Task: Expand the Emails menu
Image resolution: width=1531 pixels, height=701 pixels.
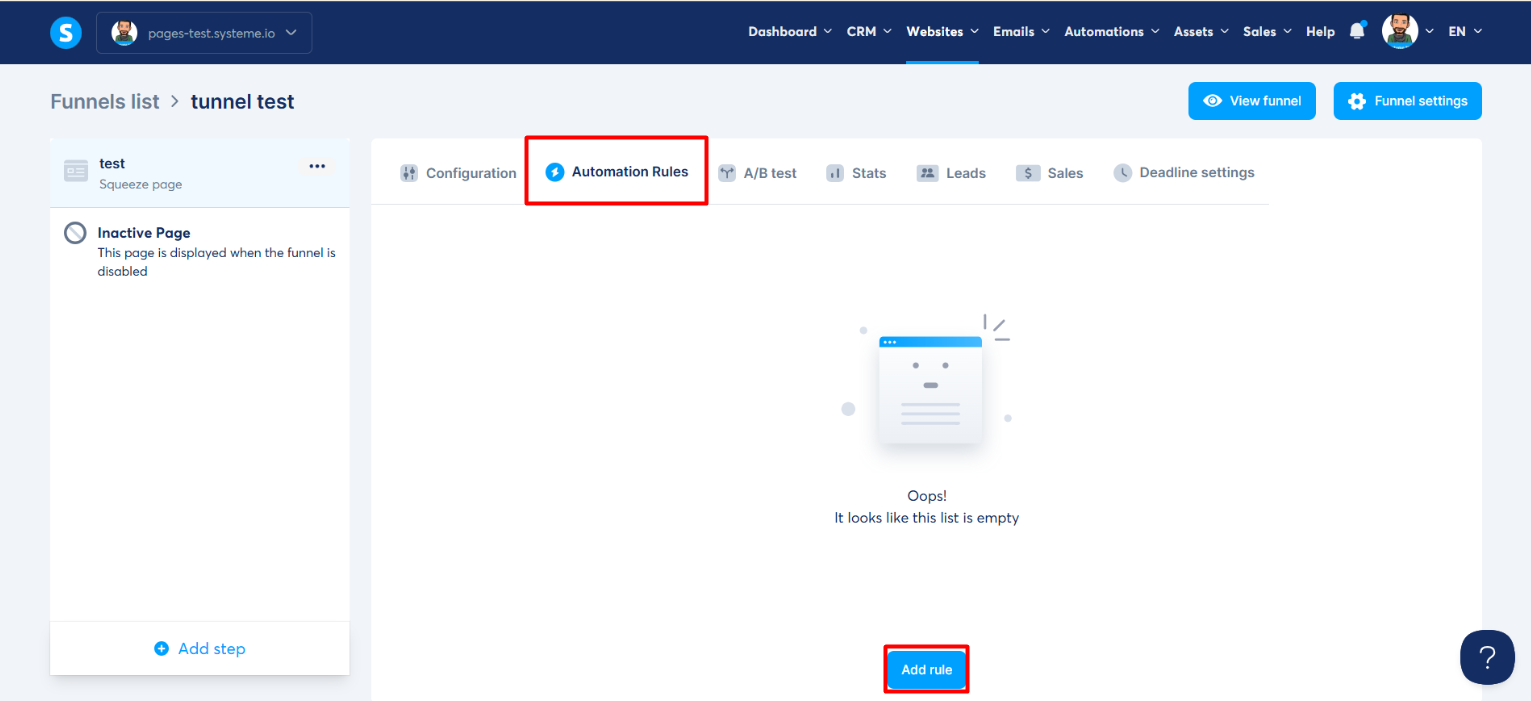Action: click(x=1021, y=32)
